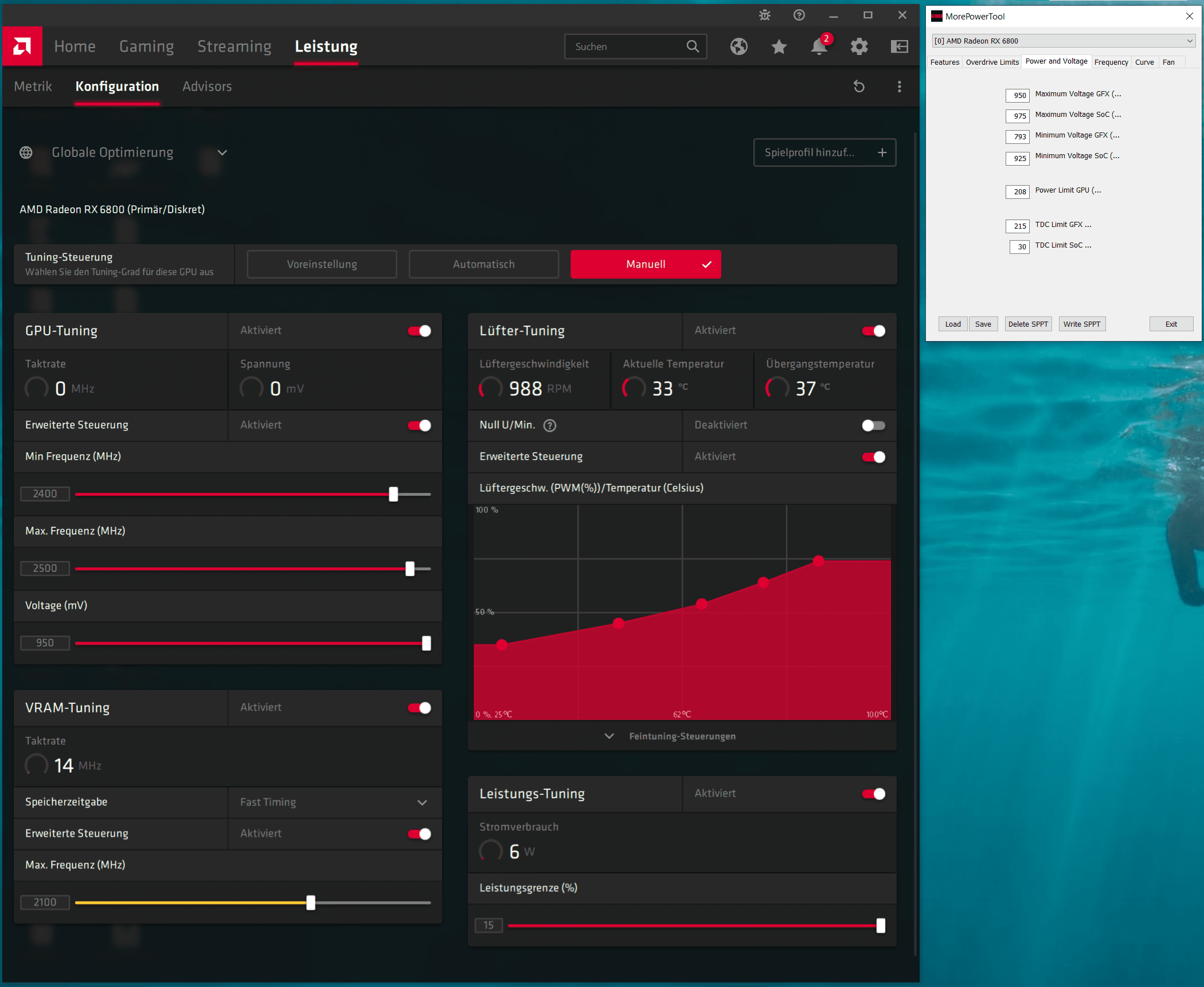The width and height of the screenshot is (1204, 987).
Task: Click Load button in MorePowerTool
Action: pyautogui.click(x=953, y=324)
